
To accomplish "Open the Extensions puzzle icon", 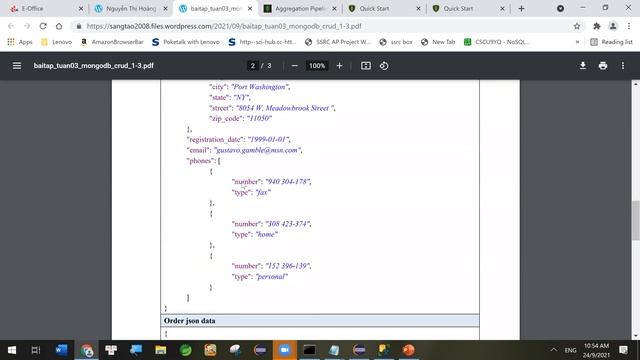I will [597, 26].
